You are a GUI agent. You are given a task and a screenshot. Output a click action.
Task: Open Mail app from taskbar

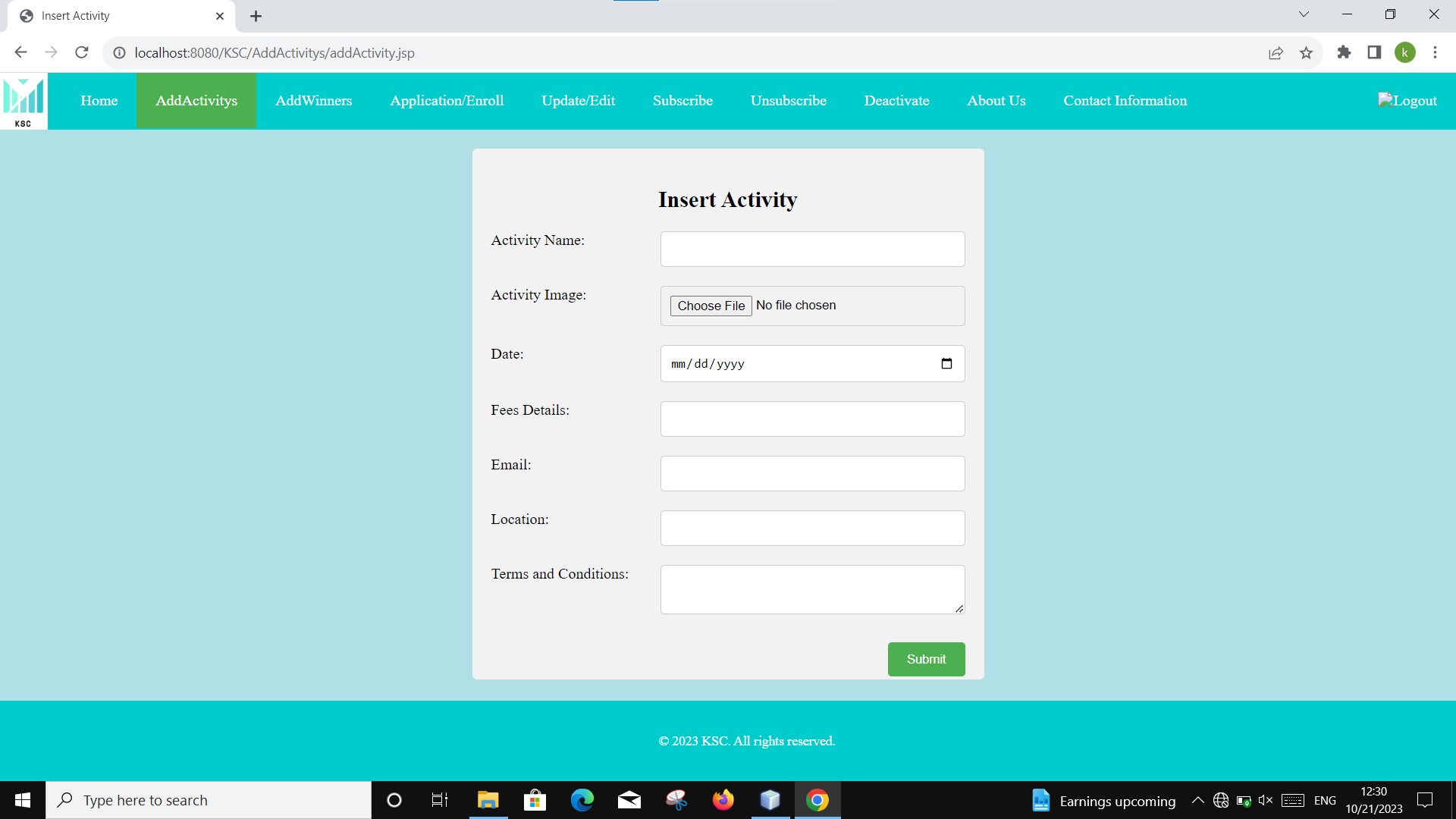(629, 800)
